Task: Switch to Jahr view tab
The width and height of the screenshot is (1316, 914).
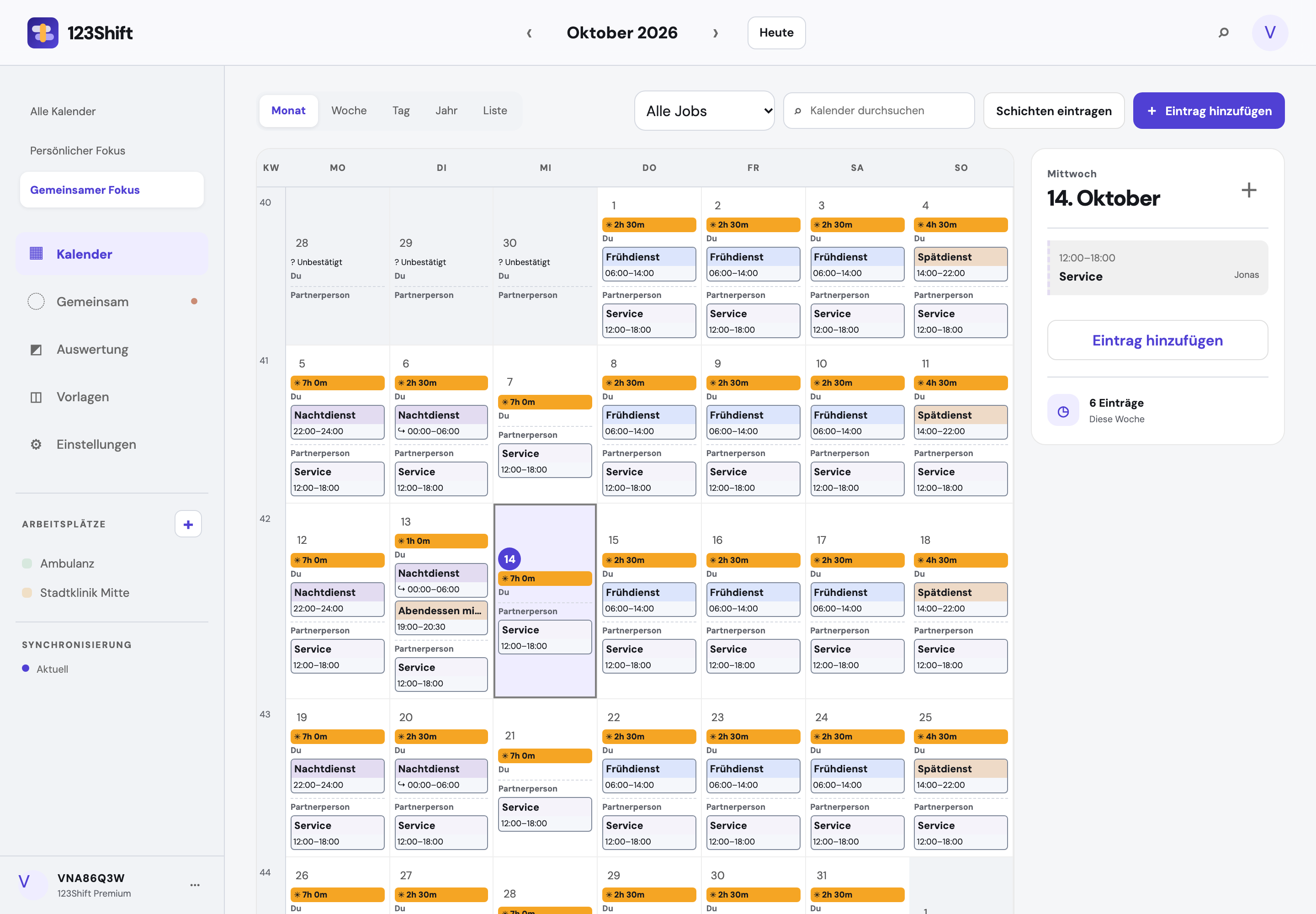Action: click(x=446, y=111)
